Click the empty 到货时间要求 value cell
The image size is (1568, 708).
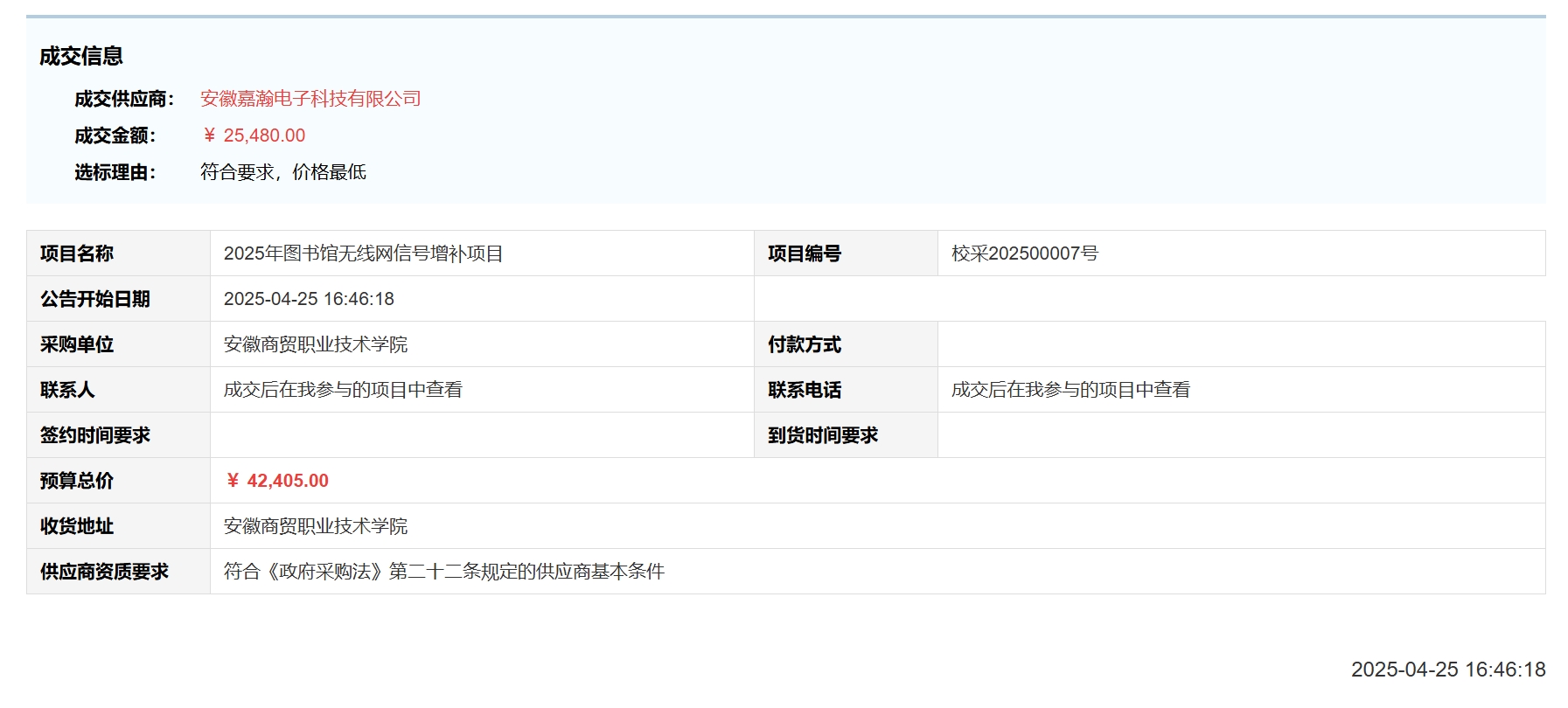[x=1240, y=435]
